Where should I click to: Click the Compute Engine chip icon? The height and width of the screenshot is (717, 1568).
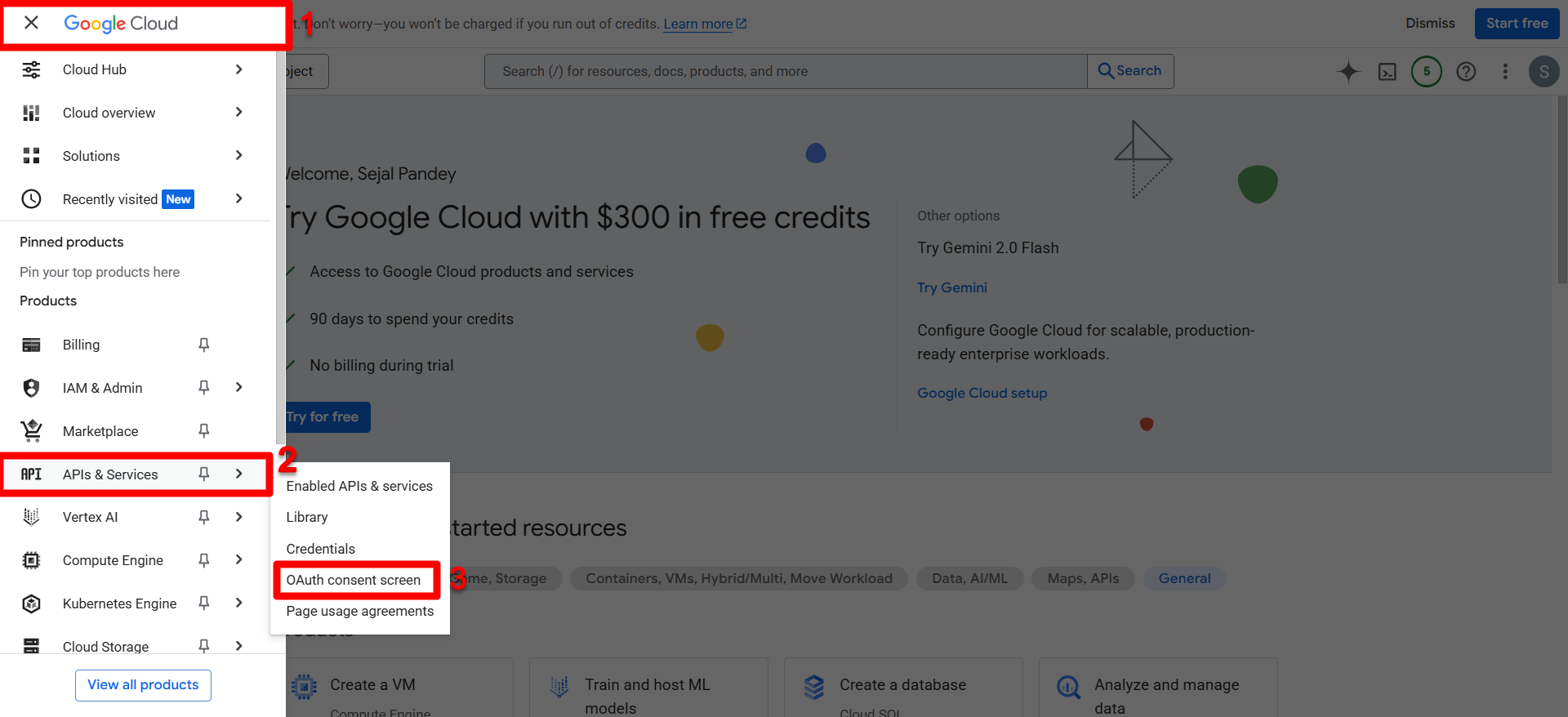tap(31, 560)
